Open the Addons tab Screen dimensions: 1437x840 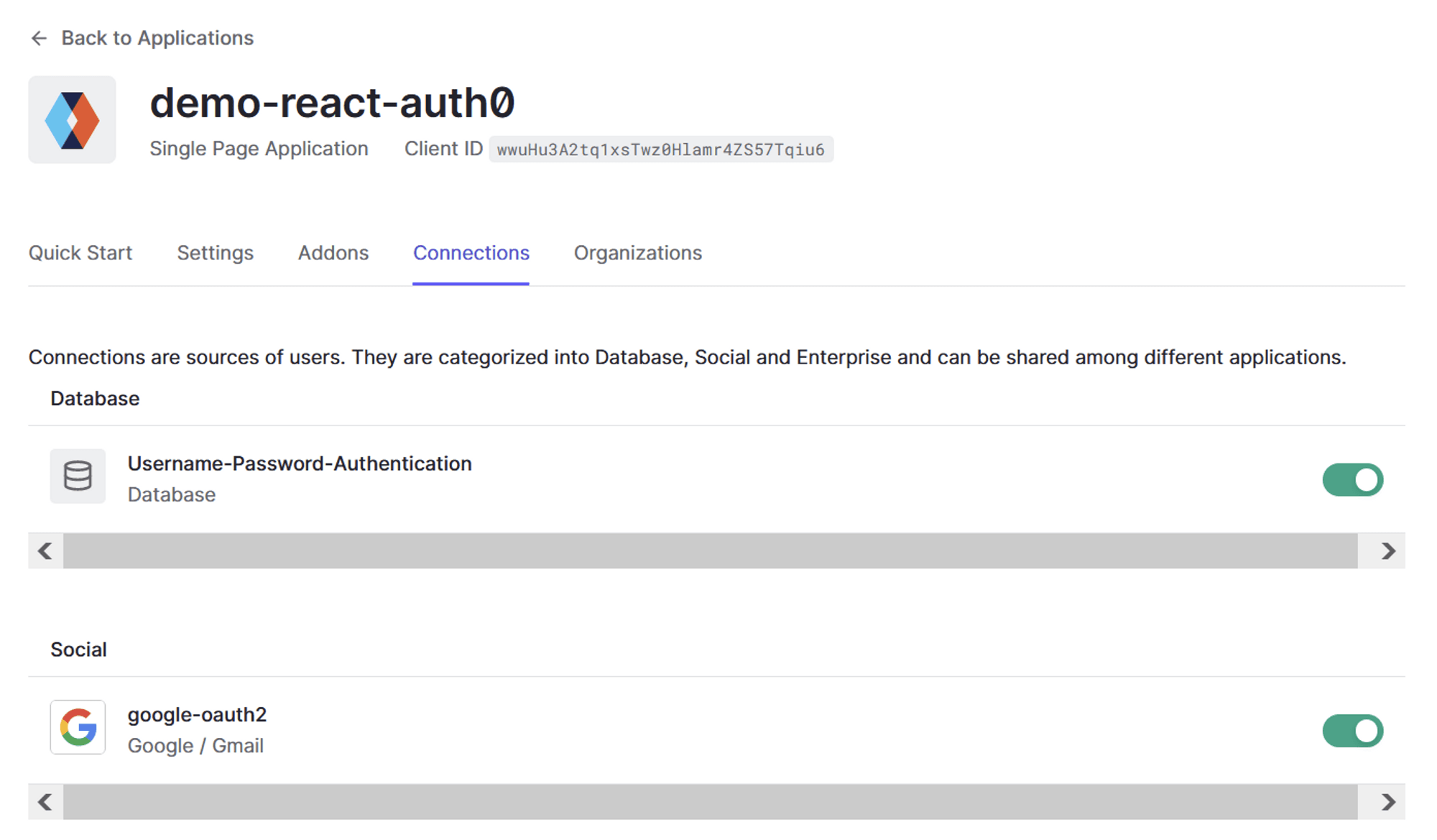coord(333,253)
